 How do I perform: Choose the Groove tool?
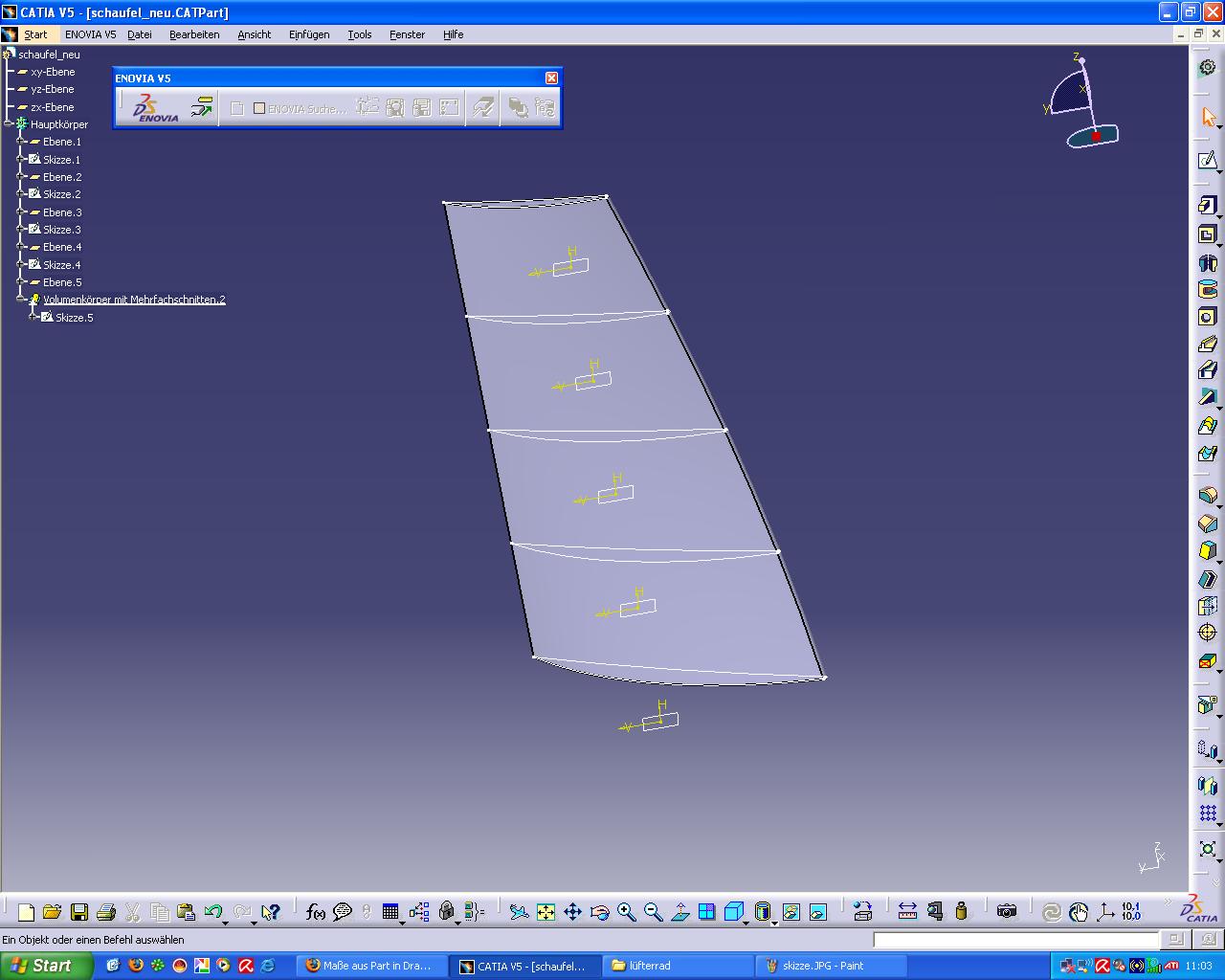pyautogui.click(x=1207, y=289)
